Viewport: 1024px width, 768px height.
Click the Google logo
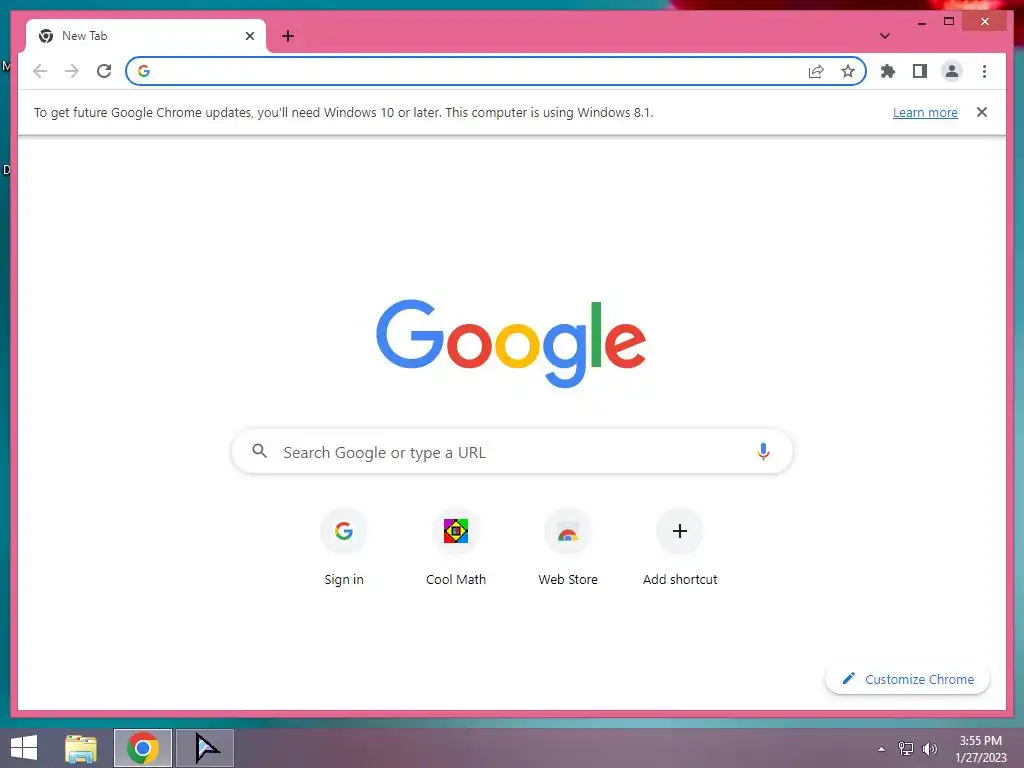pyautogui.click(x=511, y=344)
